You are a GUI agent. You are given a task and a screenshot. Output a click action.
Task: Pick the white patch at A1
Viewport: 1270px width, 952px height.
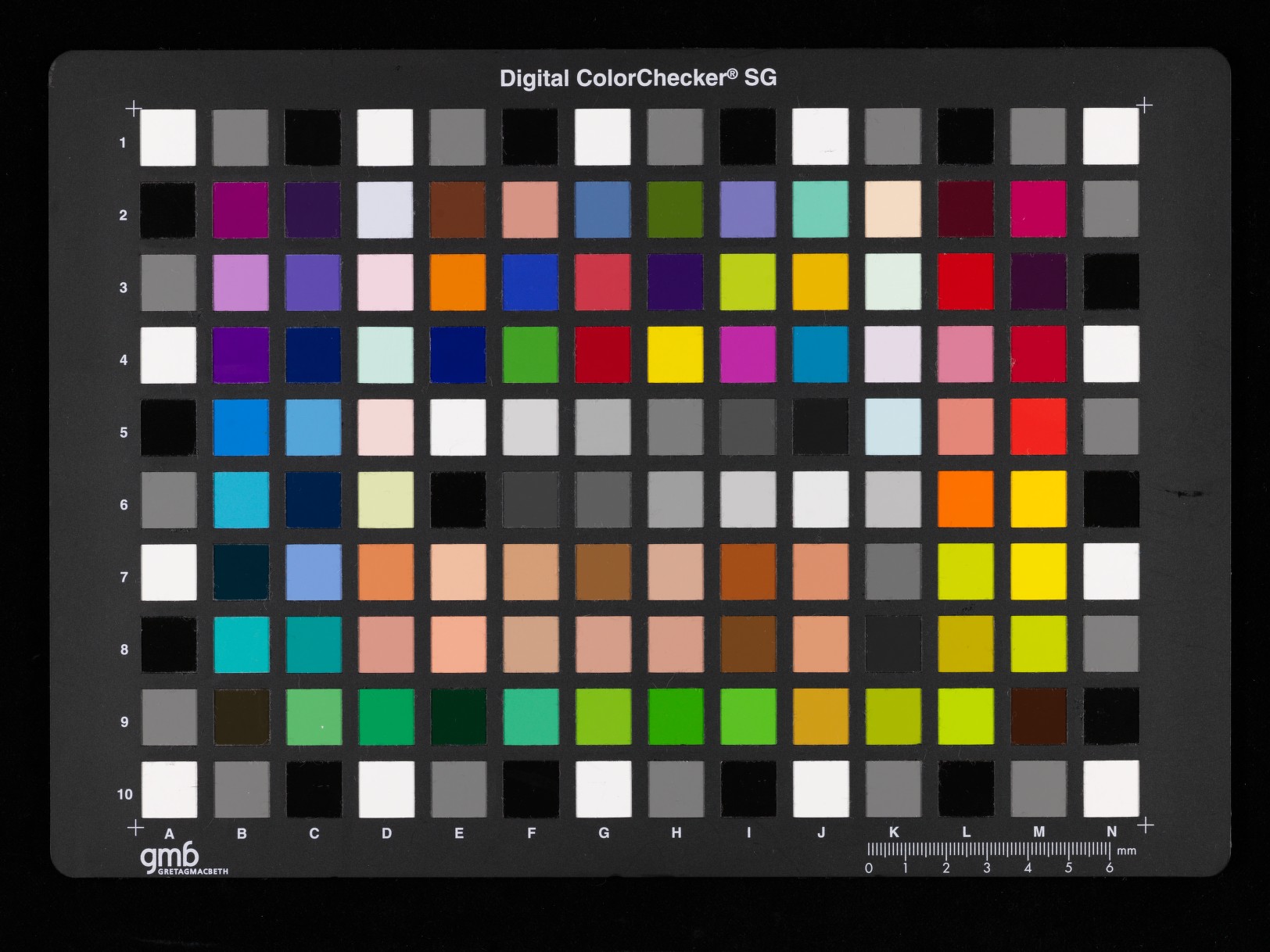point(167,138)
